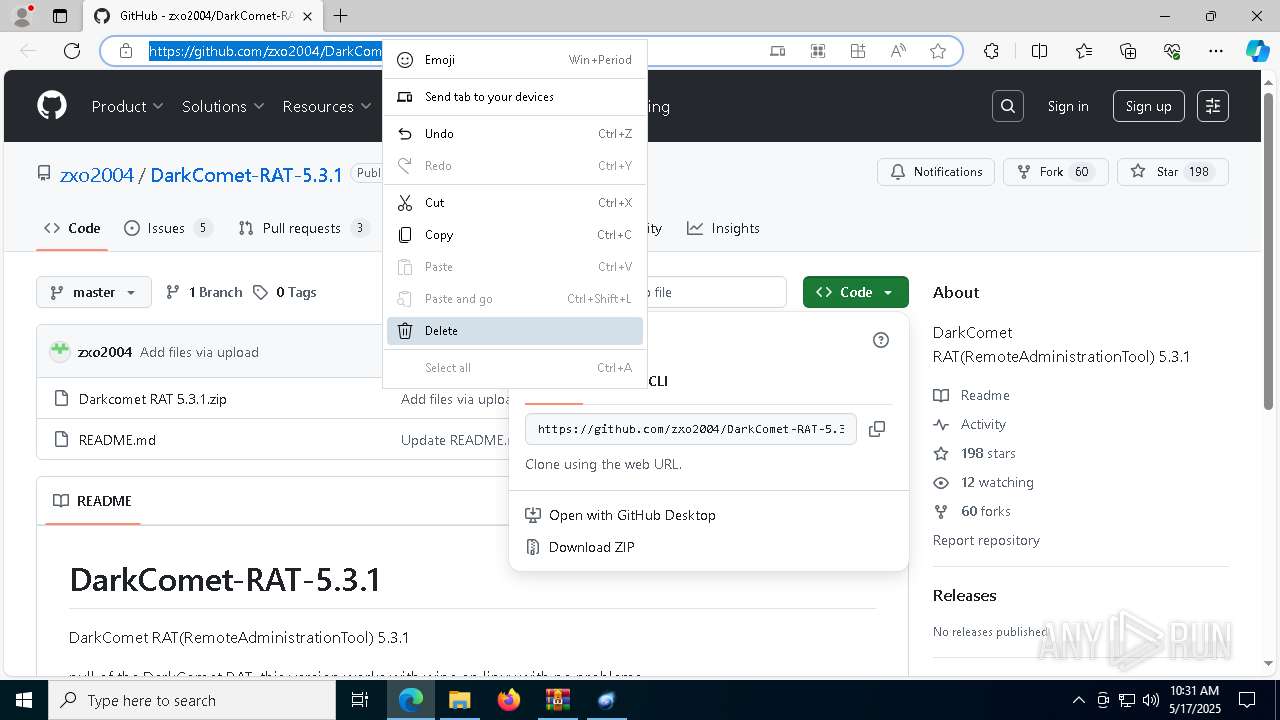Copy the clone URL to clipboard
The image size is (1280, 720).
[x=877, y=428]
